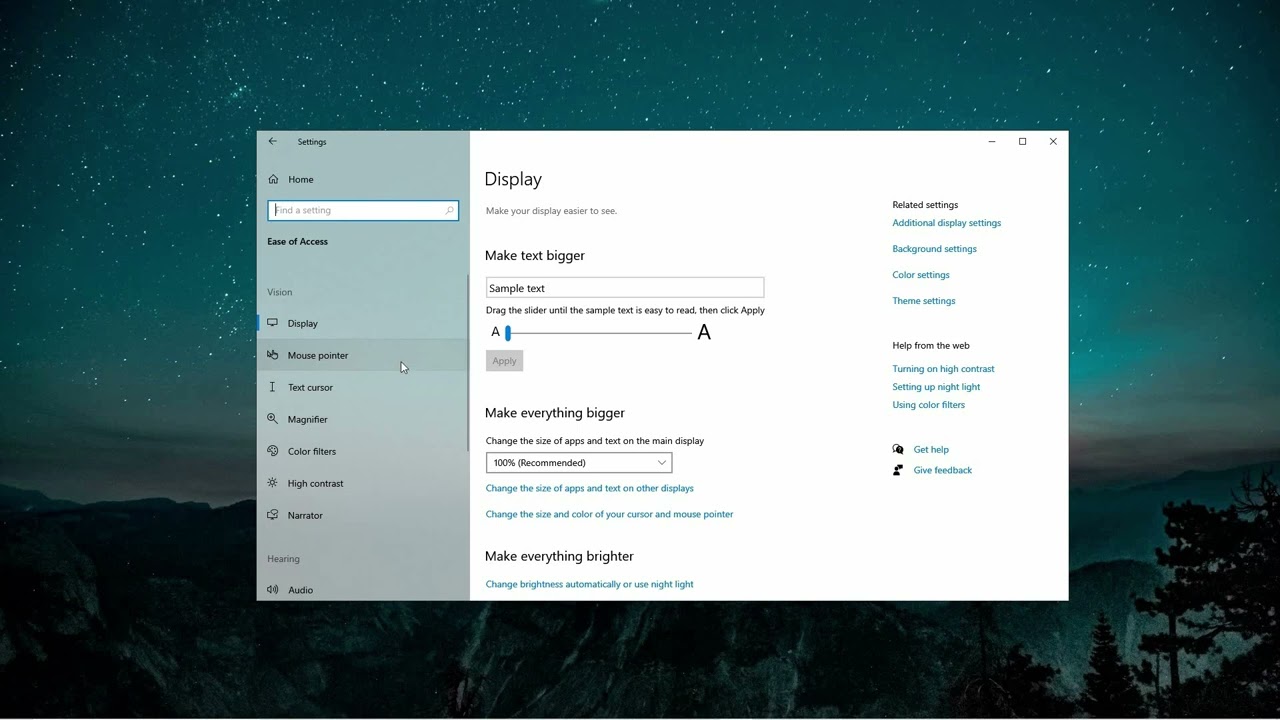Image resolution: width=1280 pixels, height=720 pixels.
Task: Click the Narrator icon
Action: click(272, 515)
